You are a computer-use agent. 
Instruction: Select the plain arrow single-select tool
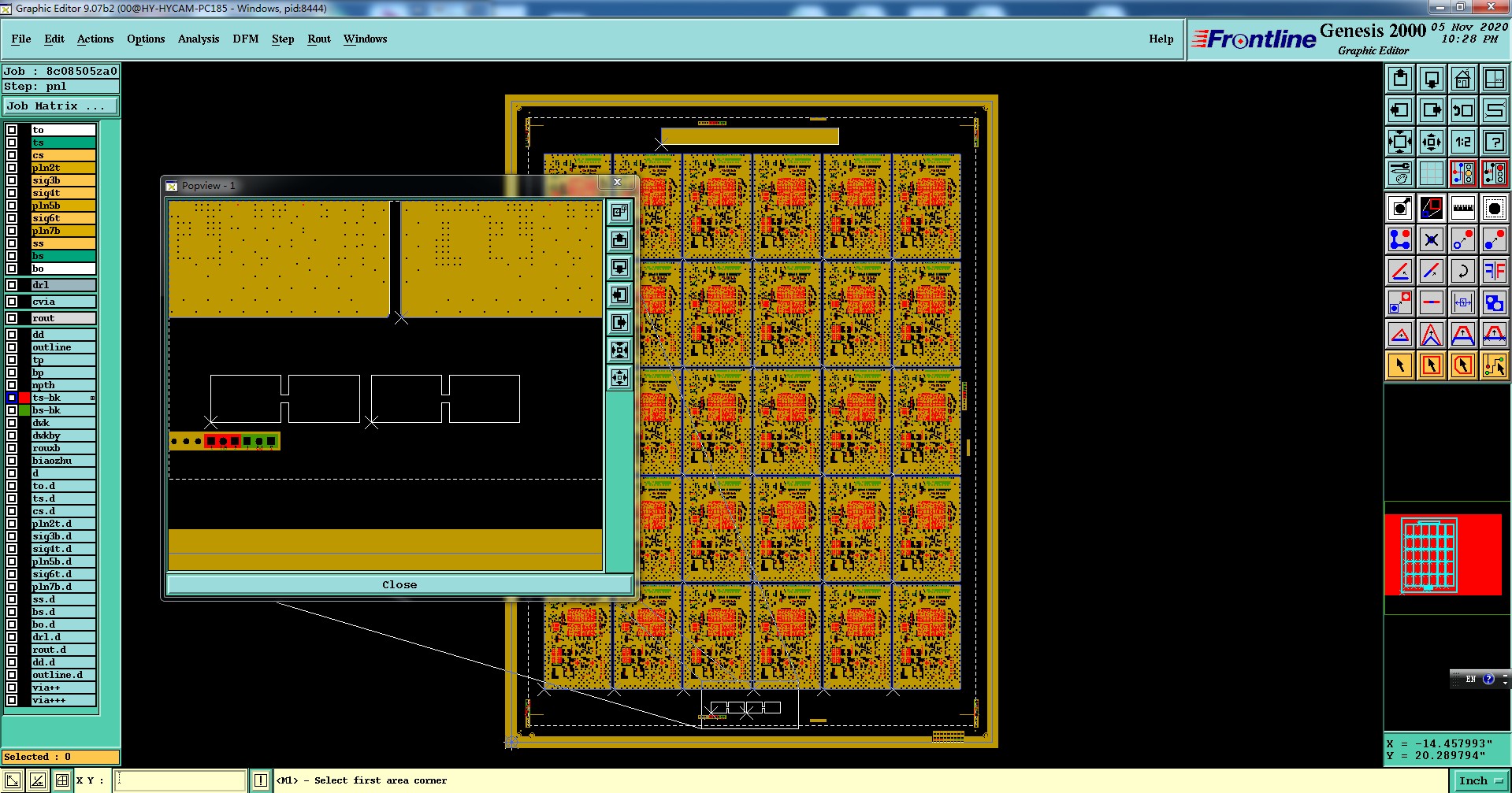(x=1400, y=365)
